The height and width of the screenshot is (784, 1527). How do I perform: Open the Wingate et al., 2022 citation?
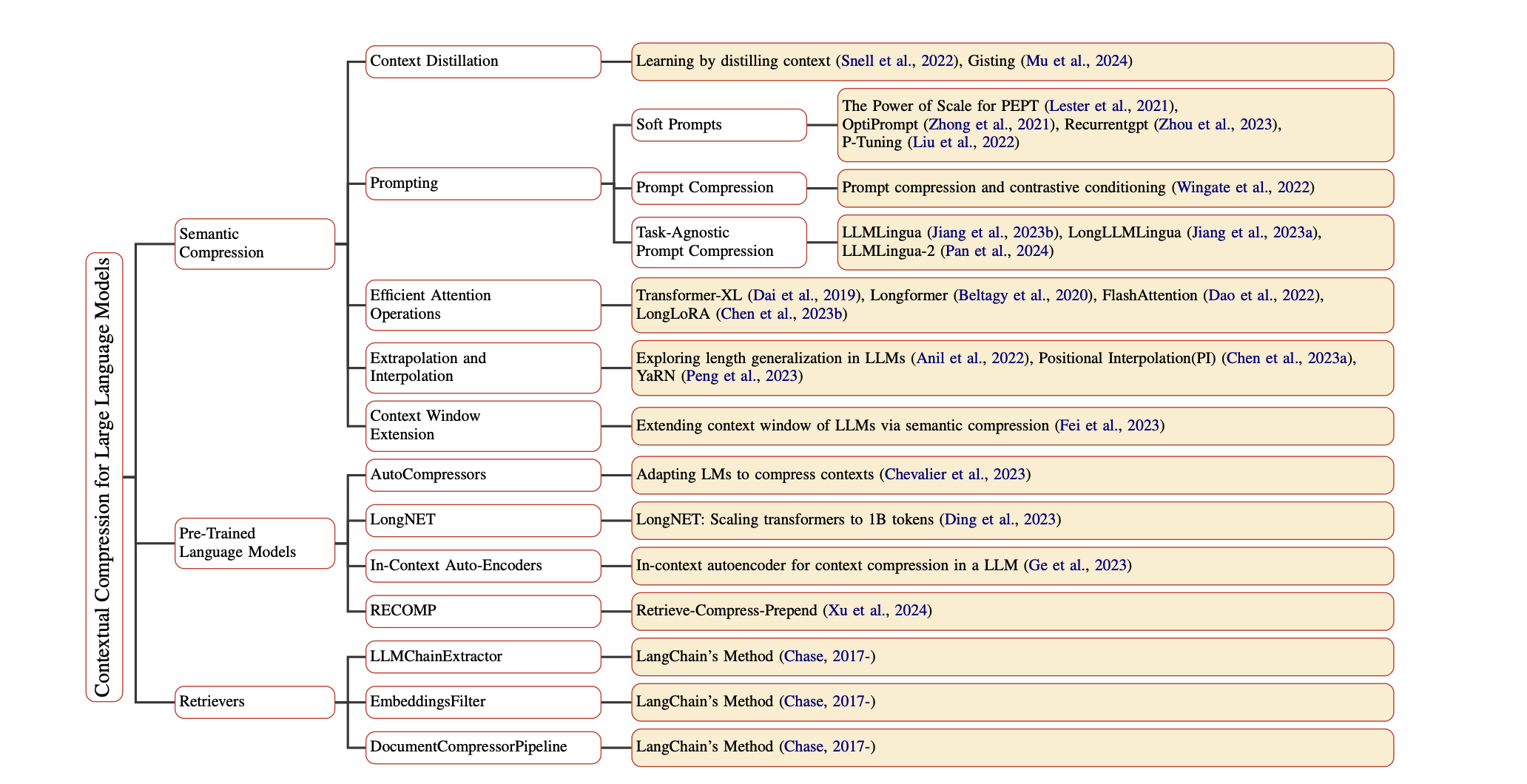pyautogui.click(x=1243, y=188)
